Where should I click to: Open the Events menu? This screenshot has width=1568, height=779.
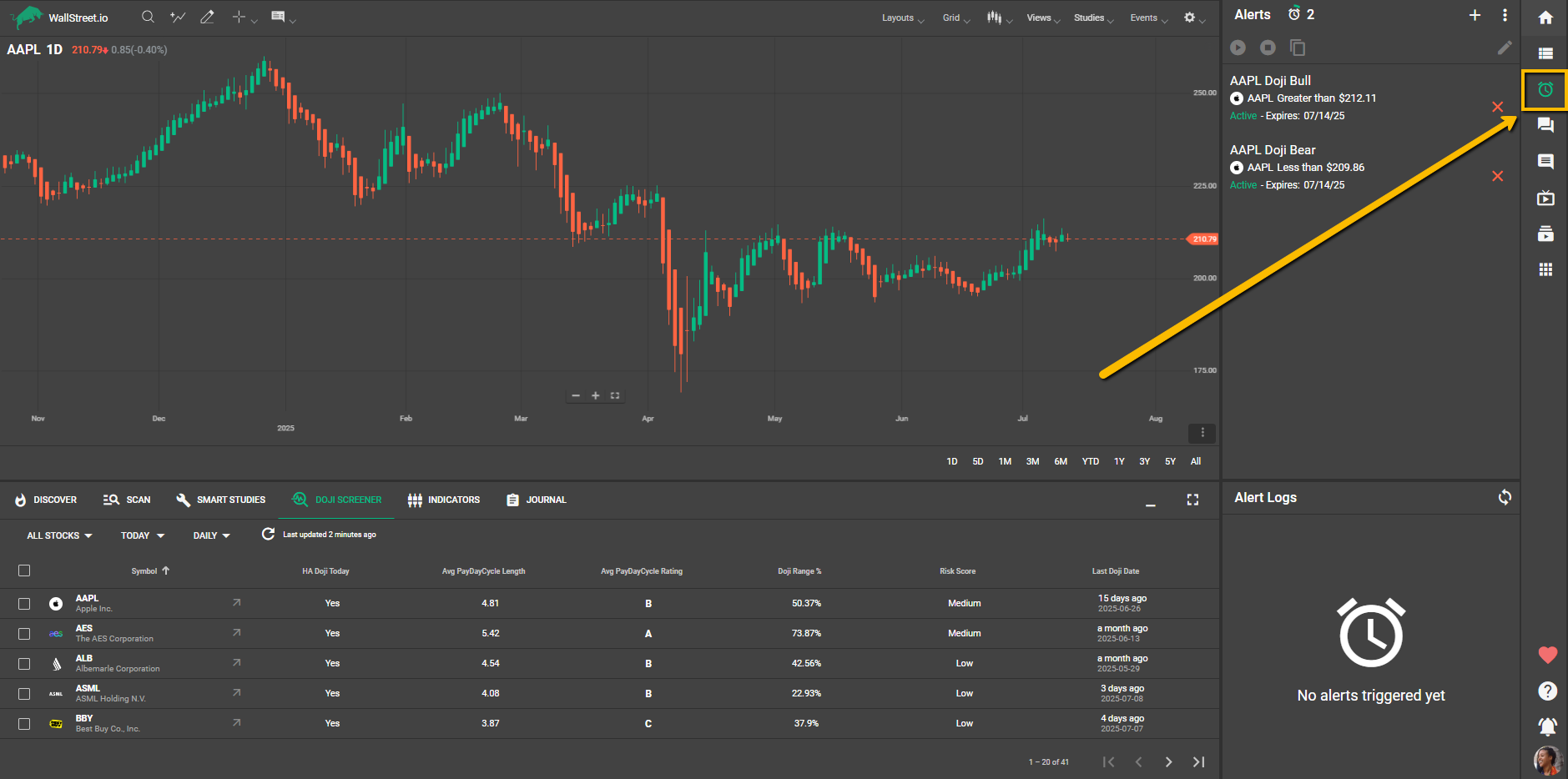1148,18
